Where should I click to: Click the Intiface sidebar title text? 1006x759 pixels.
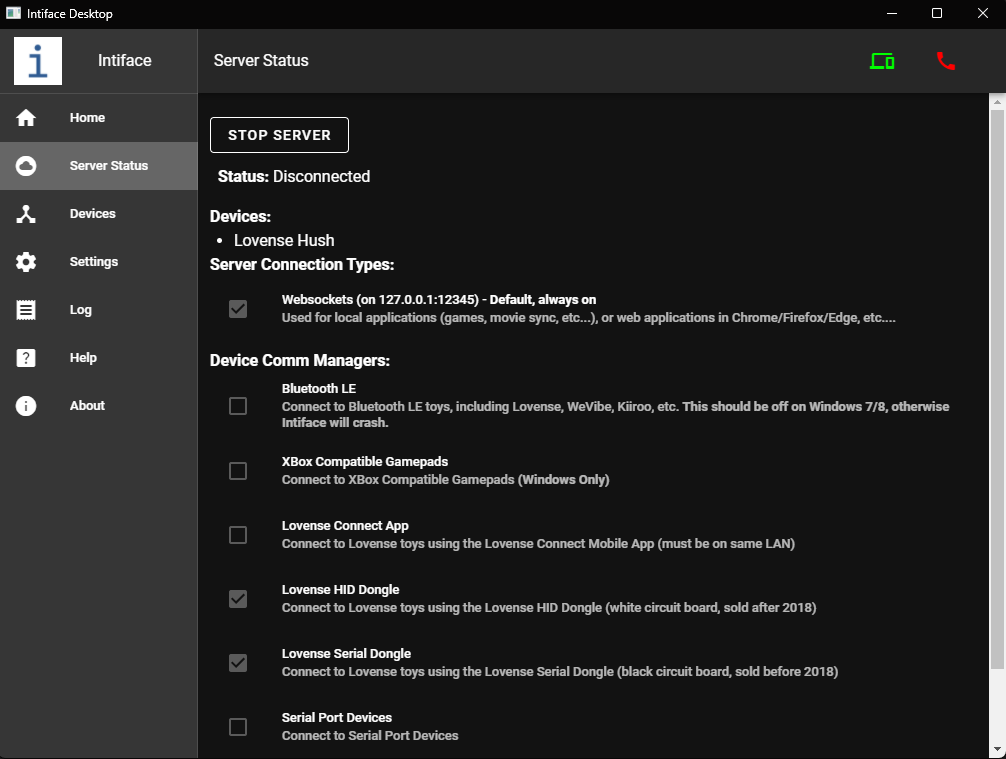point(124,61)
